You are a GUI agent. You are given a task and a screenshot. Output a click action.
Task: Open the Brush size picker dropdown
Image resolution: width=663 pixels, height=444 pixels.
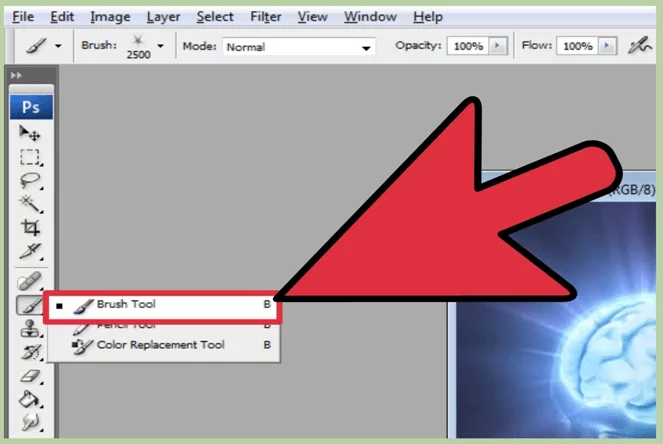pyautogui.click(x=160, y=46)
